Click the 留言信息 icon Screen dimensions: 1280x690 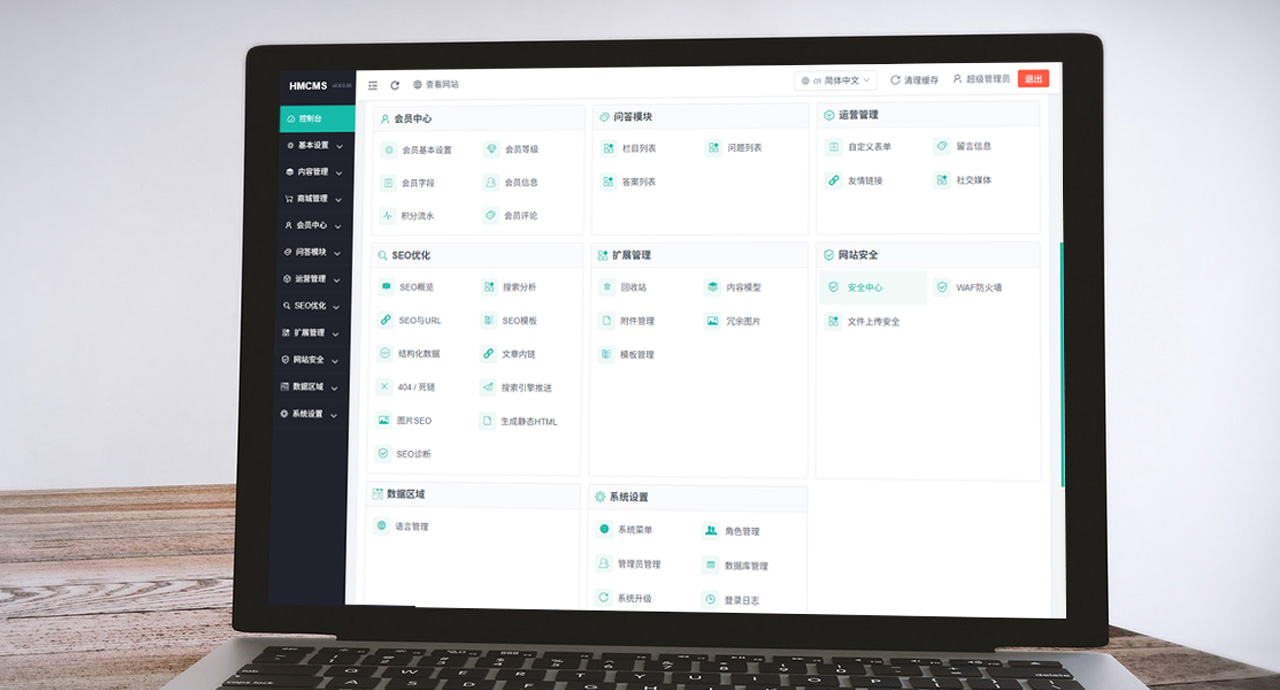pos(942,146)
